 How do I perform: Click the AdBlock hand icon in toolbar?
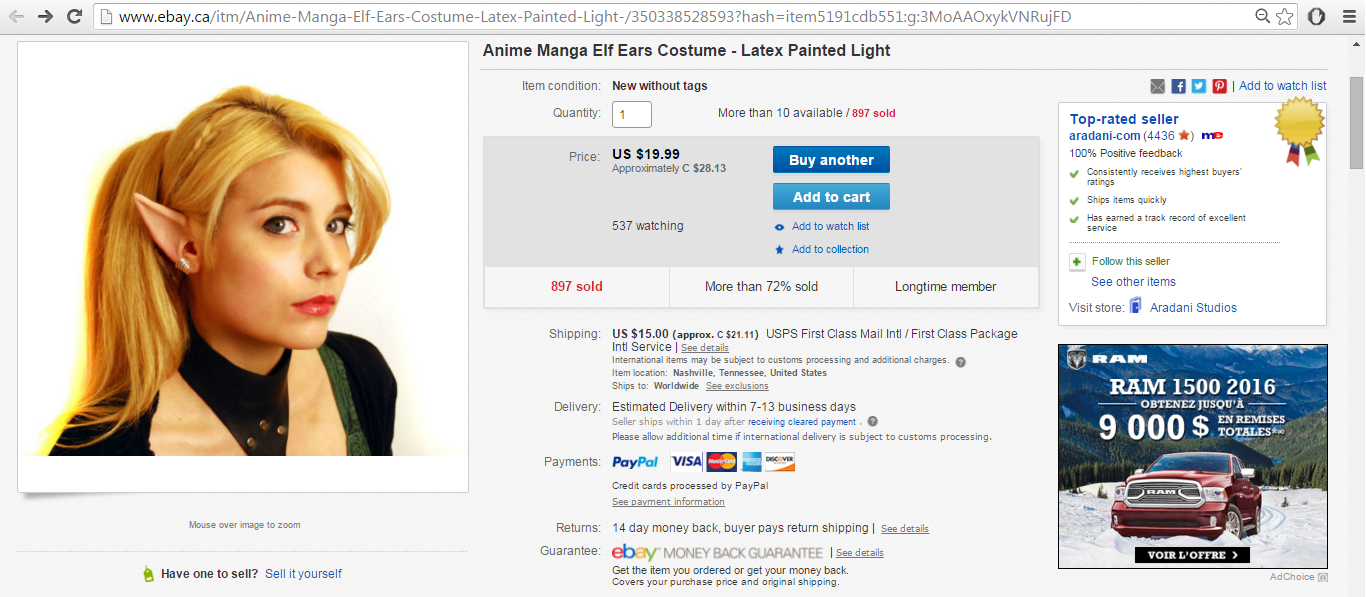click(1317, 16)
